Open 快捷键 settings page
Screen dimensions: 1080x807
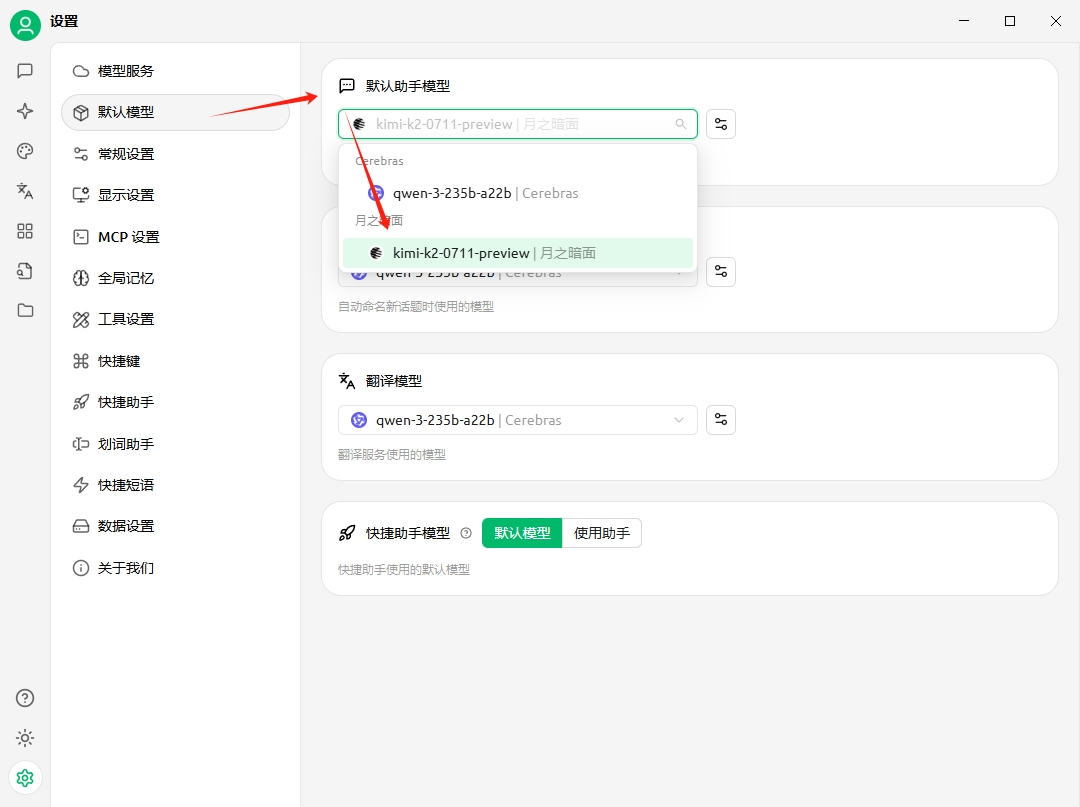point(176,361)
